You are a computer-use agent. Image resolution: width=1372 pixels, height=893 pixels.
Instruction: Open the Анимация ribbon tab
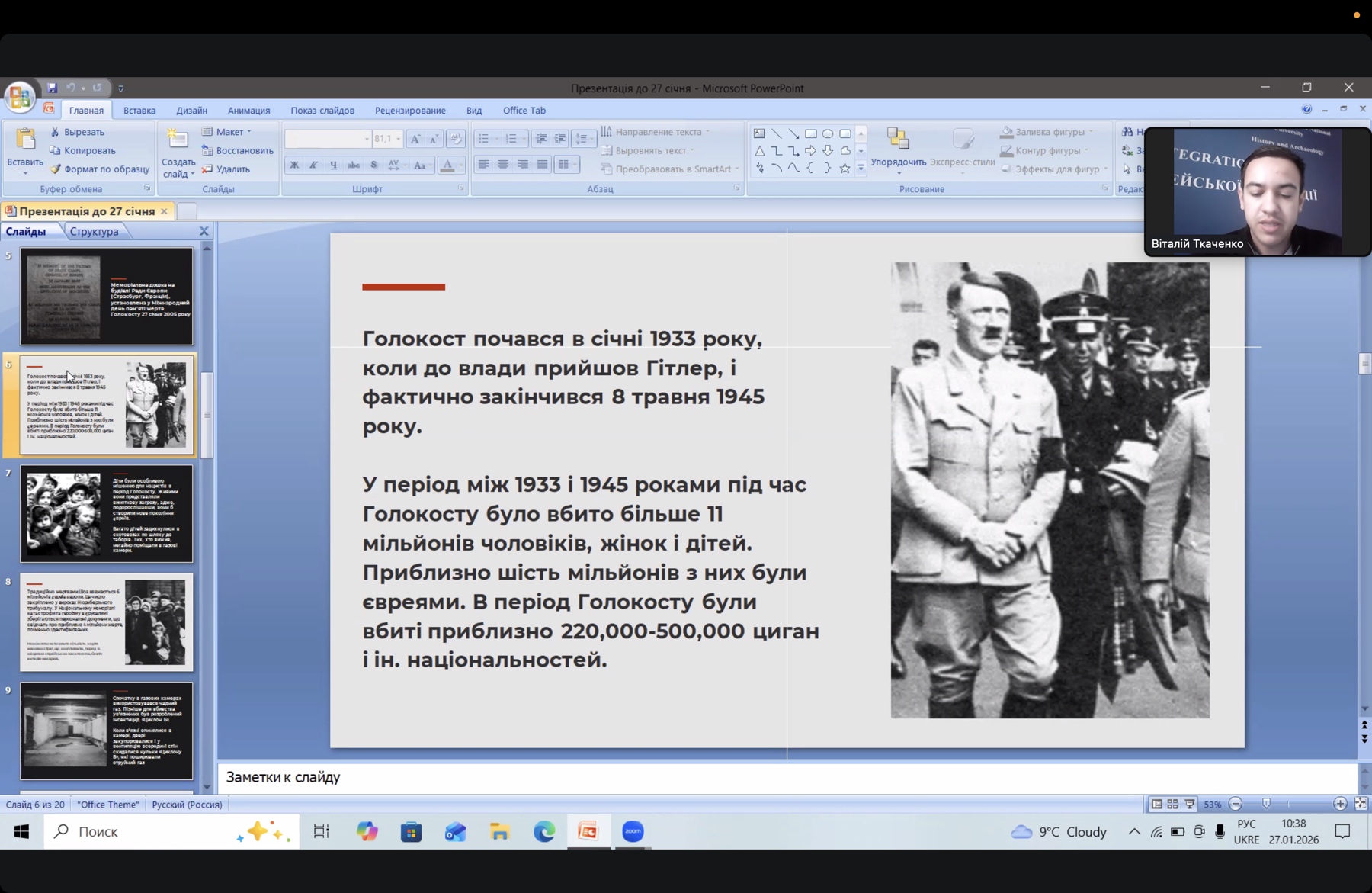[x=248, y=111]
